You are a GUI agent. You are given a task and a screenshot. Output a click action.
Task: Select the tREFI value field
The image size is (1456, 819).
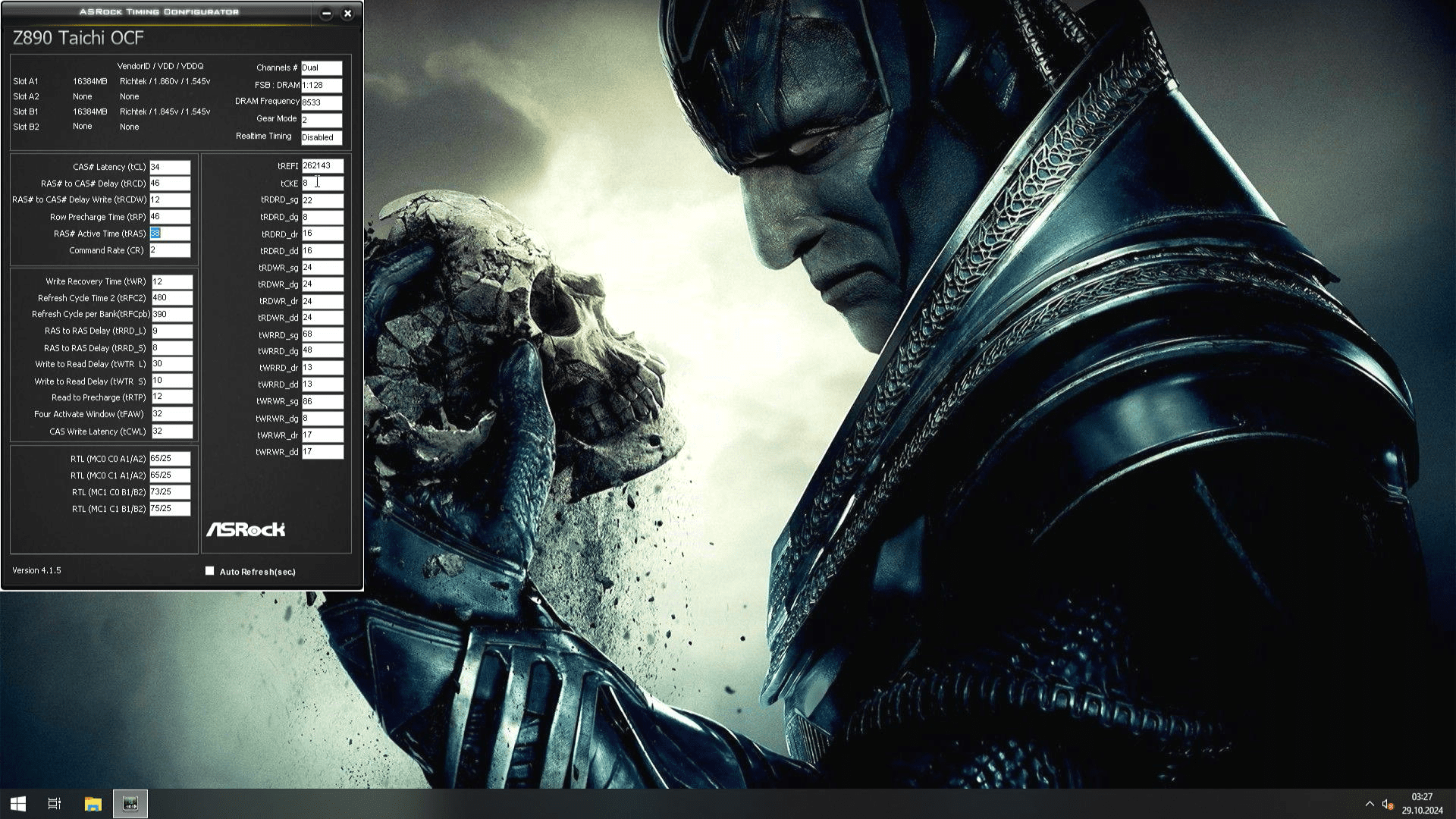[x=322, y=166]
